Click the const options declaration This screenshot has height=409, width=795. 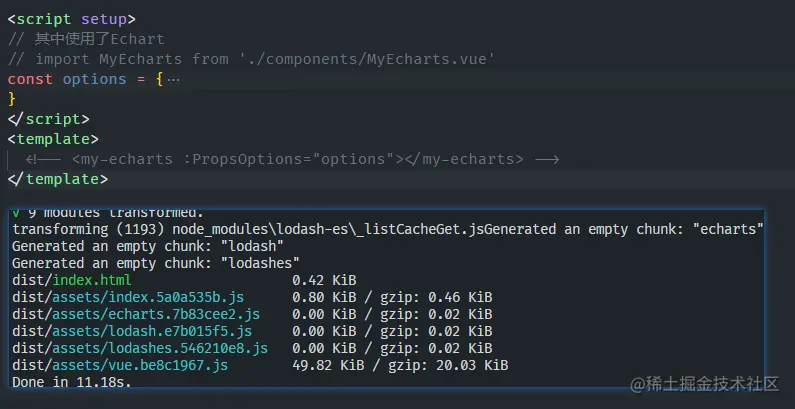pos(80,79)
